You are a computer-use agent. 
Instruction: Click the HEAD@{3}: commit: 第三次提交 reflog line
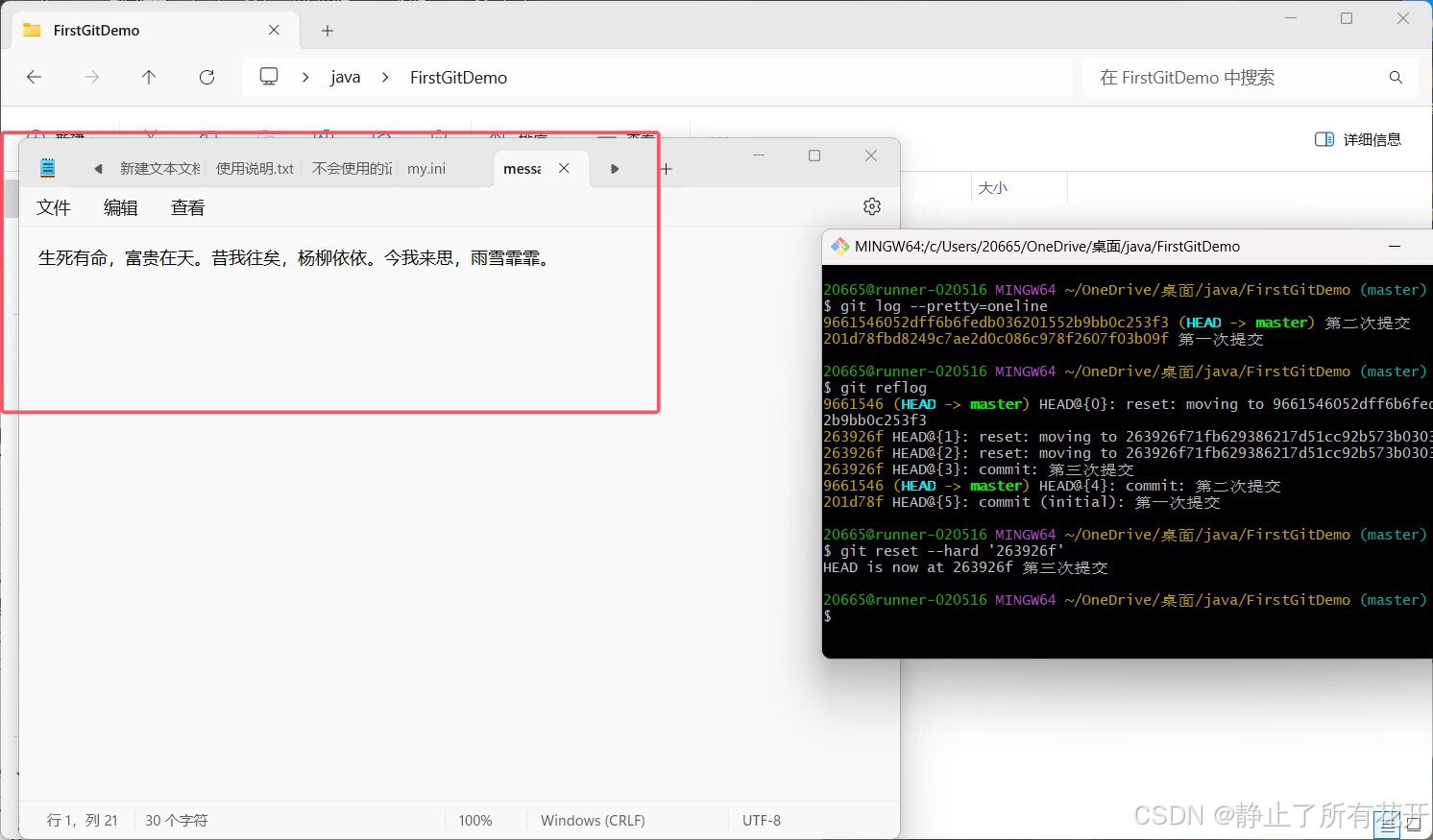tap(979, 469)
